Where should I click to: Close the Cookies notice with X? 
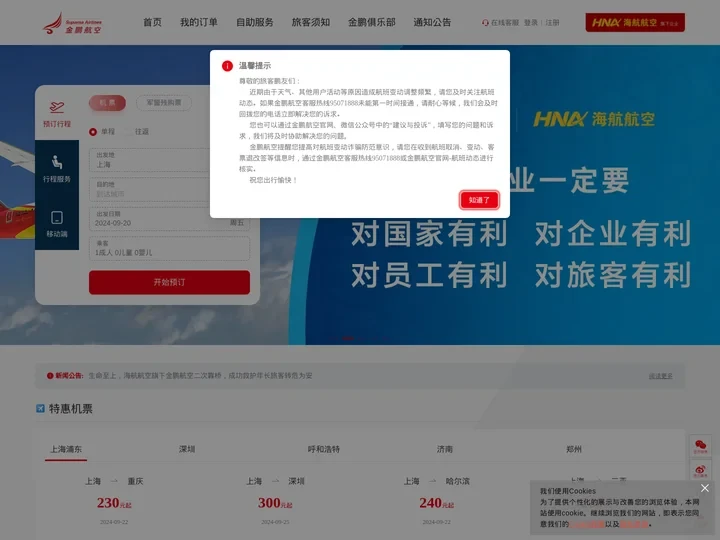tap(704, 488)
